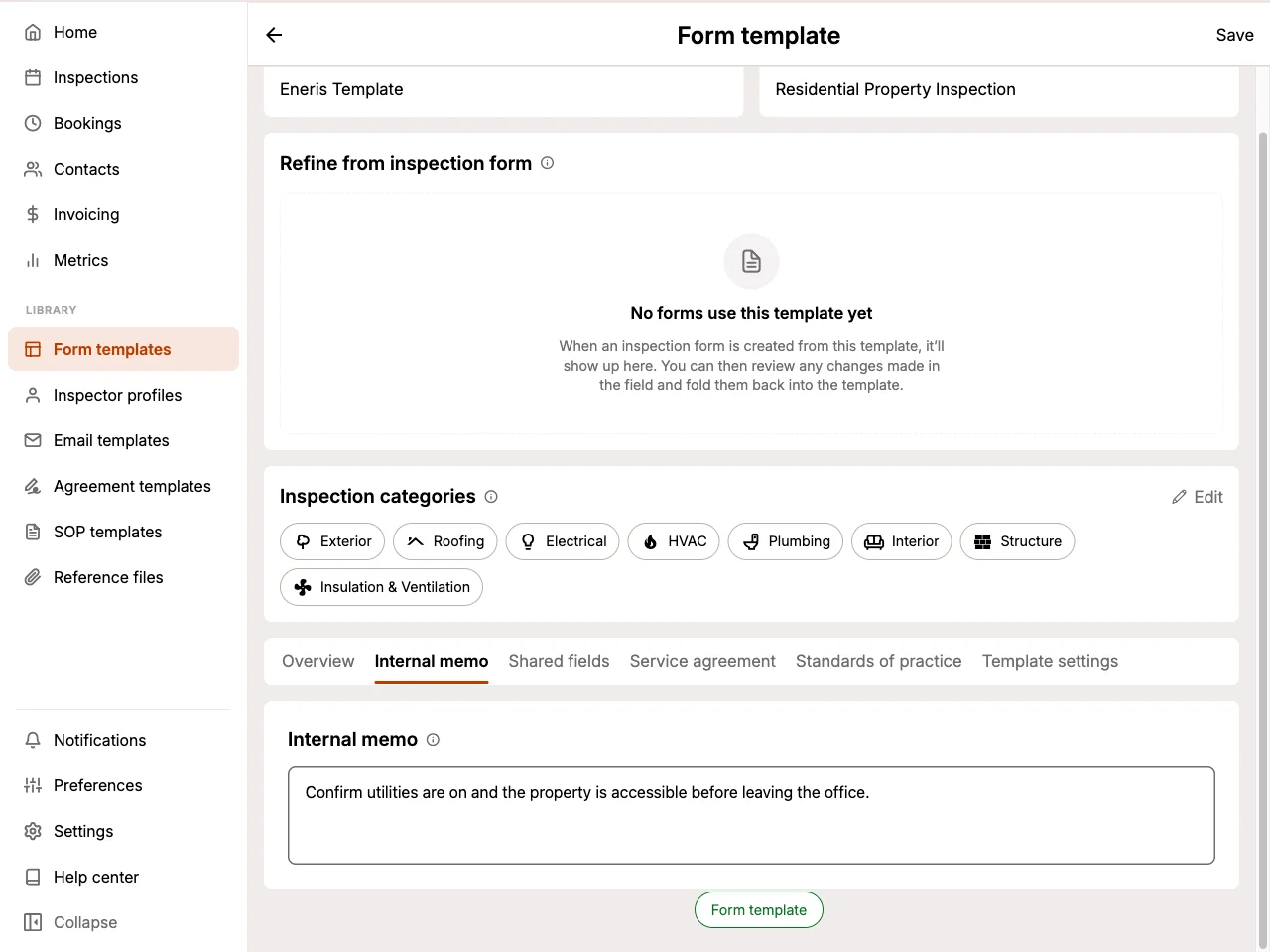Click the Invoicing dollar icon

(33, 214)
